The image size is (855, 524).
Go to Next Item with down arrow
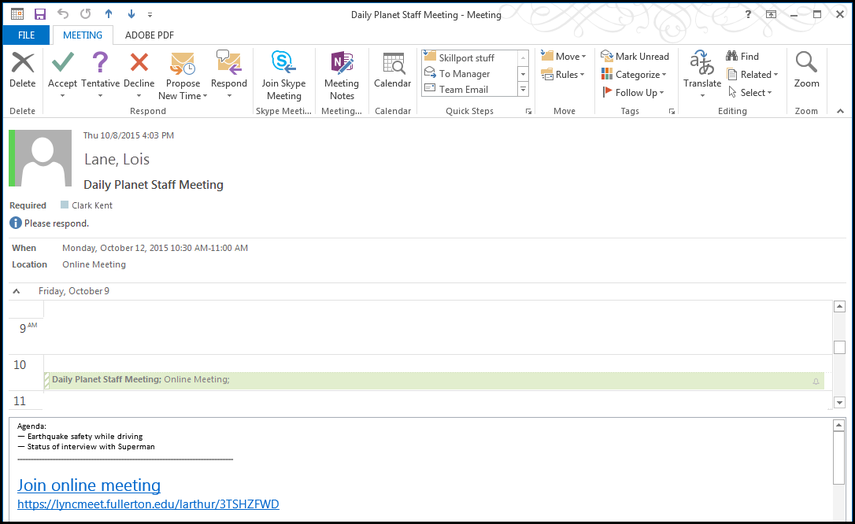point(131,14)
